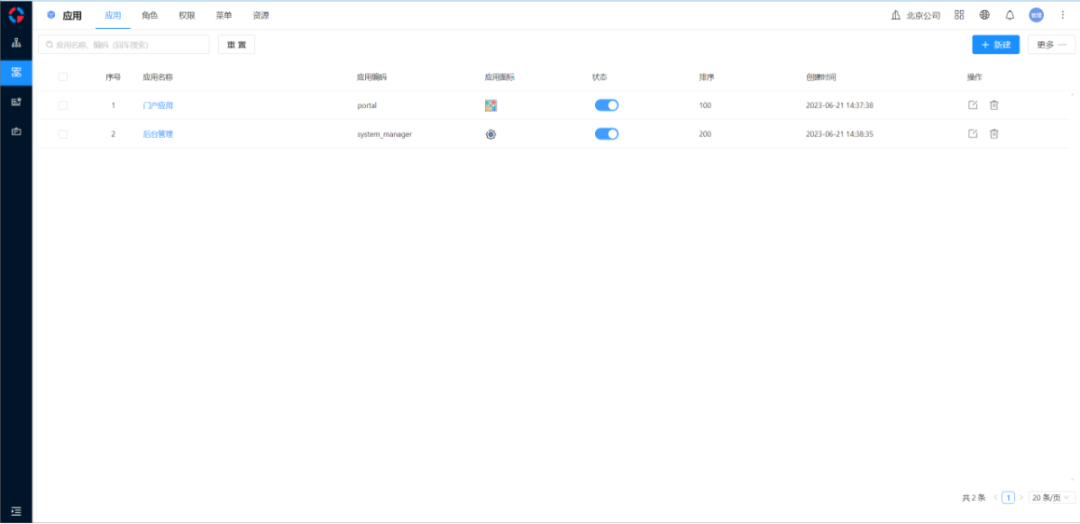Toggle the status switch for 门户应用

[x=606, y=105]
